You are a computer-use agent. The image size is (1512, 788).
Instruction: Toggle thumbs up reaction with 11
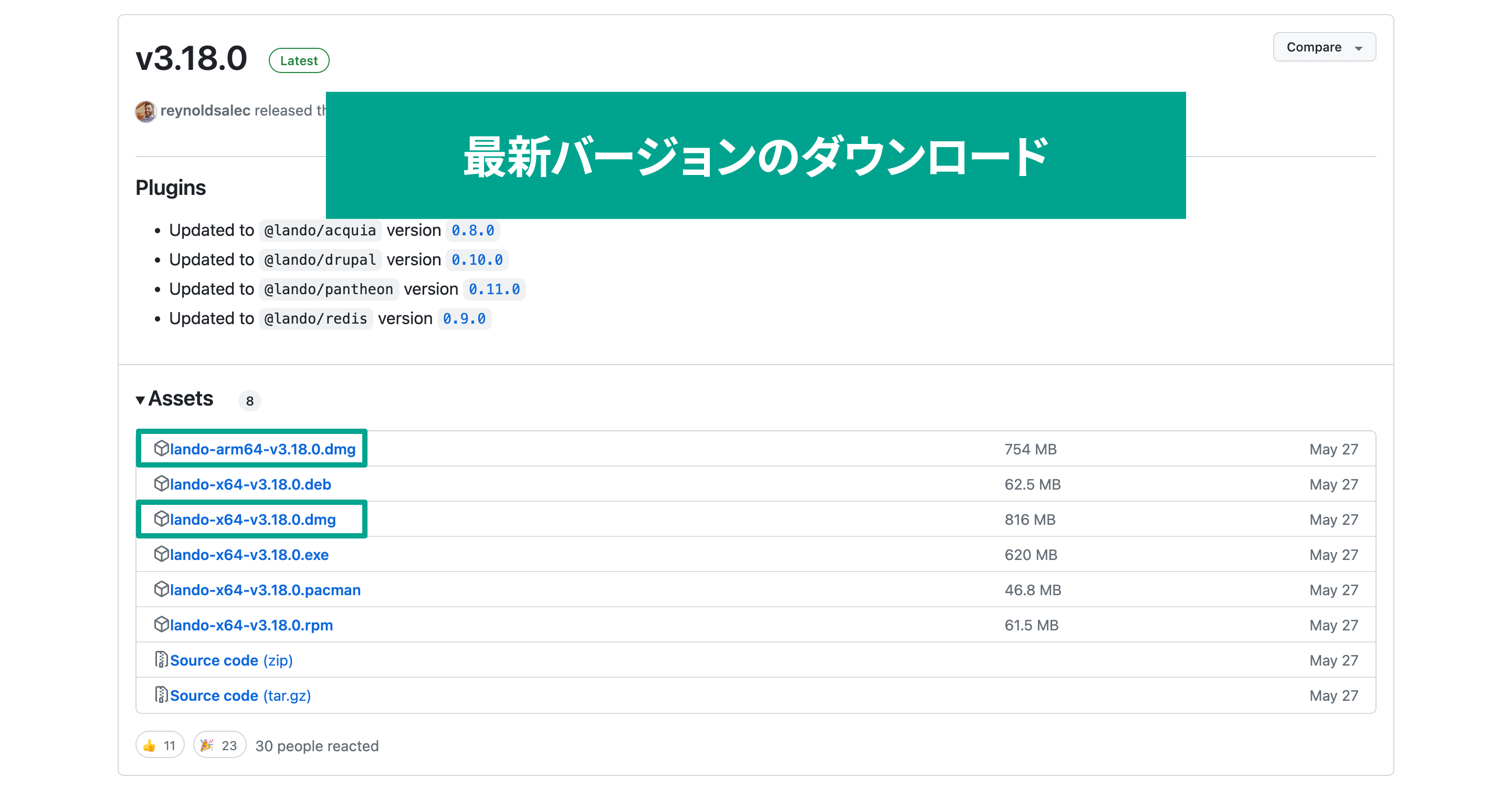pyautogui.click(x=160, y=745)
